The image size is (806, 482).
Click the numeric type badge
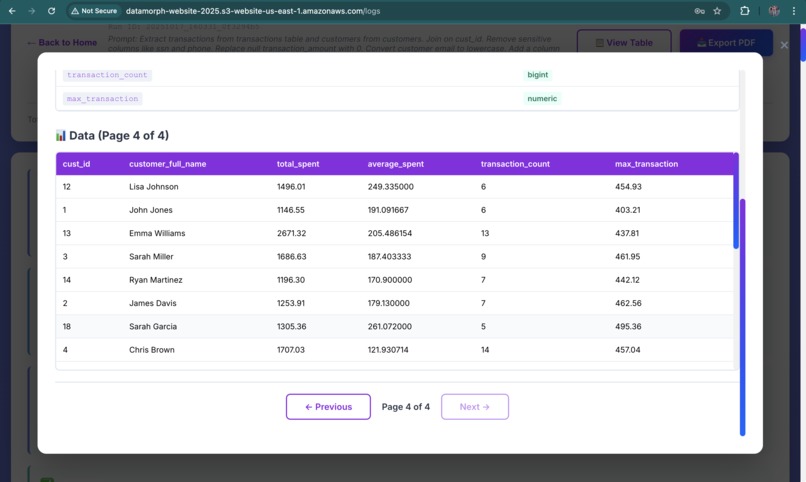(x=542, y=99)
